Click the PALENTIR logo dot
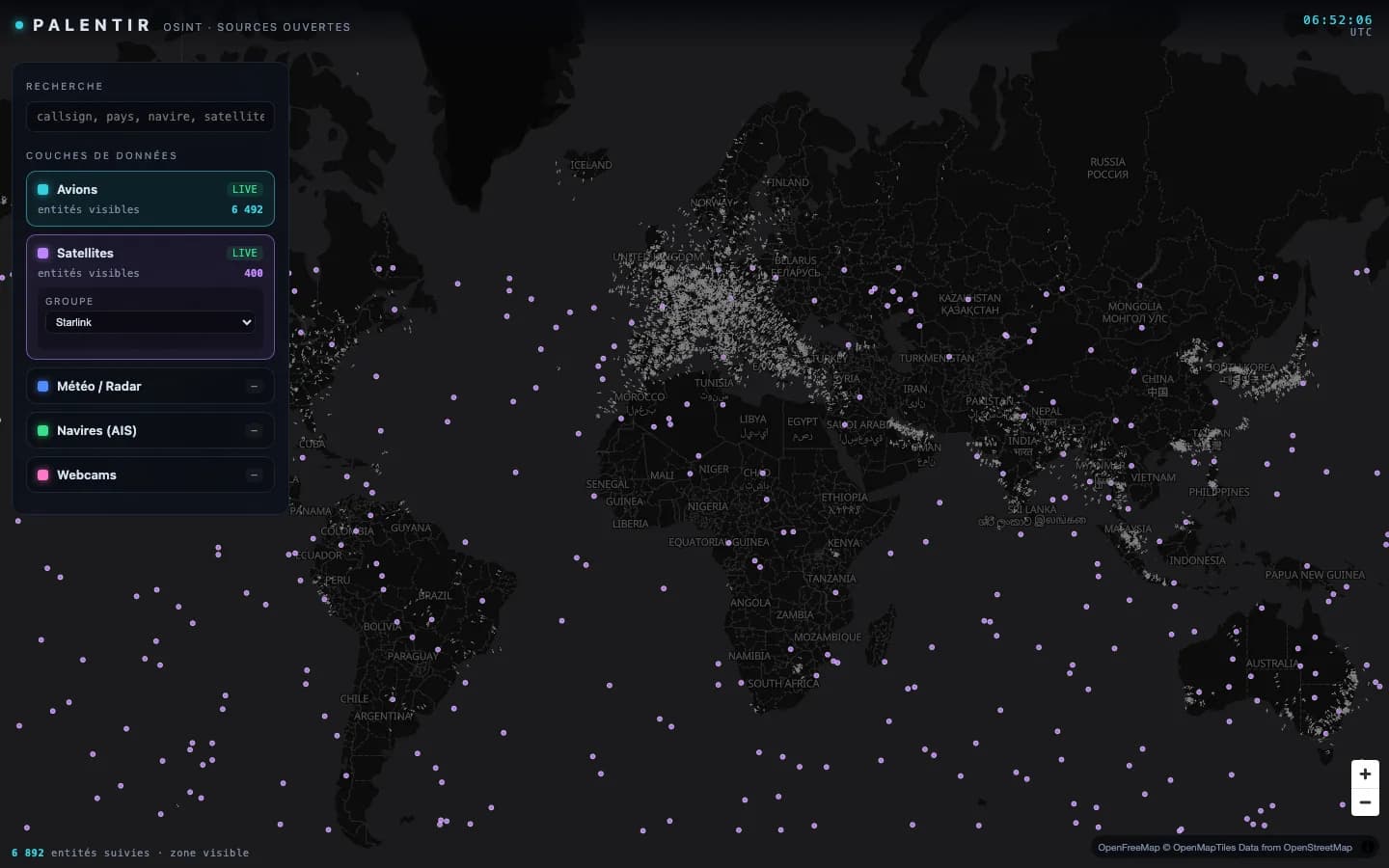This screenshot has width=1389, height=868. click(x=18, y=25)
